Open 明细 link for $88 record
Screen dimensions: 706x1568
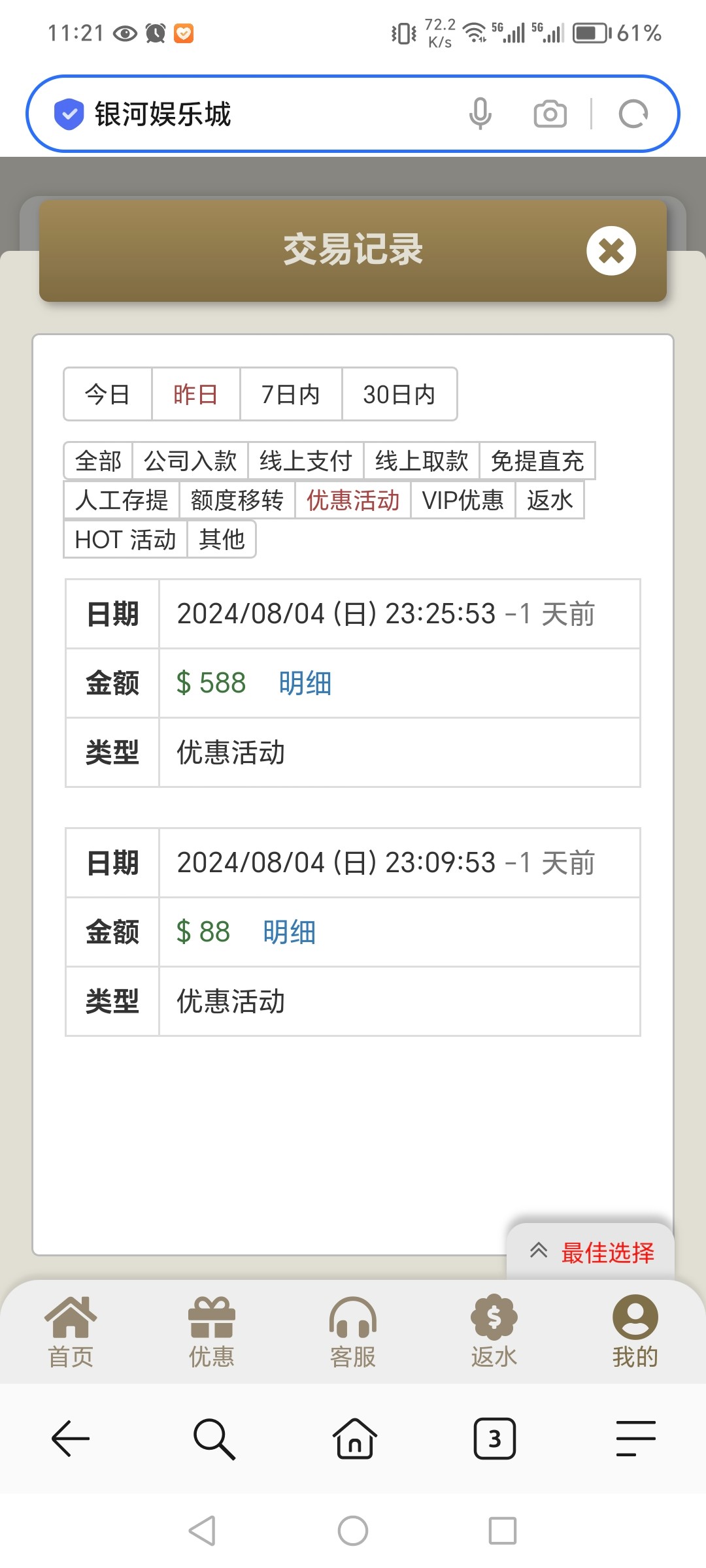tap(289, 932)
